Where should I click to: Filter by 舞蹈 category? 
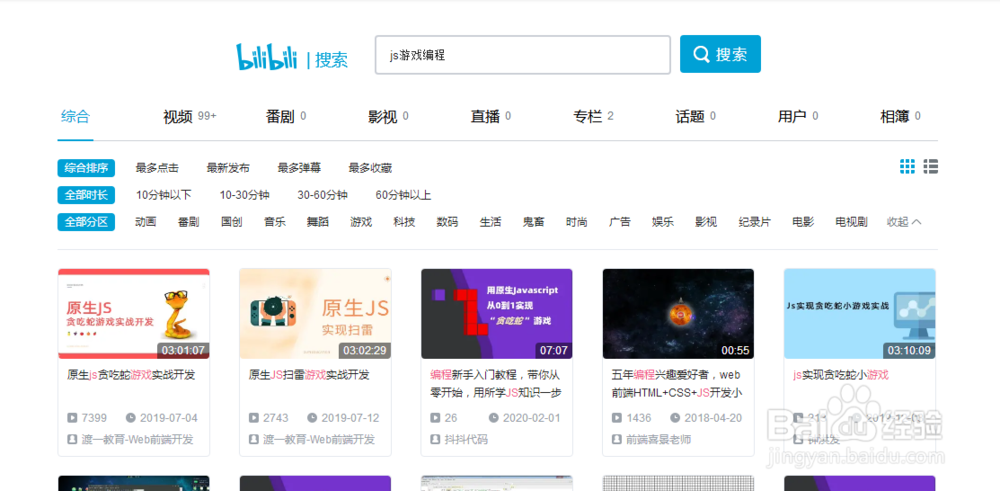coord(318,222)
